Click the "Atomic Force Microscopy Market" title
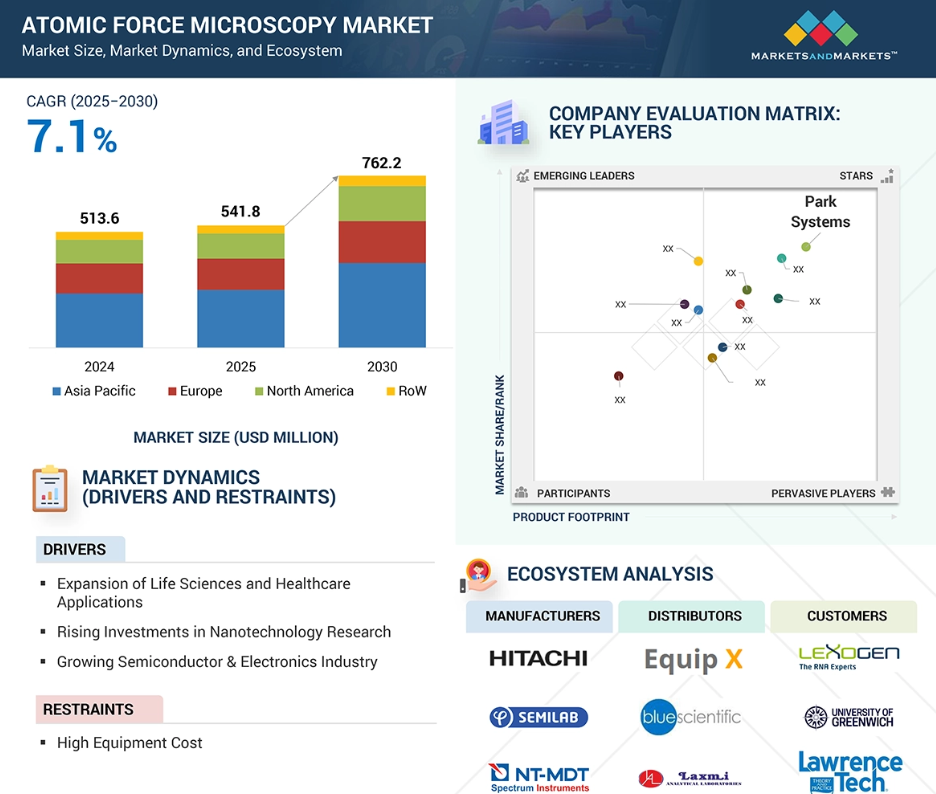The height and width of the screenshot is (794, 936). 227,25
